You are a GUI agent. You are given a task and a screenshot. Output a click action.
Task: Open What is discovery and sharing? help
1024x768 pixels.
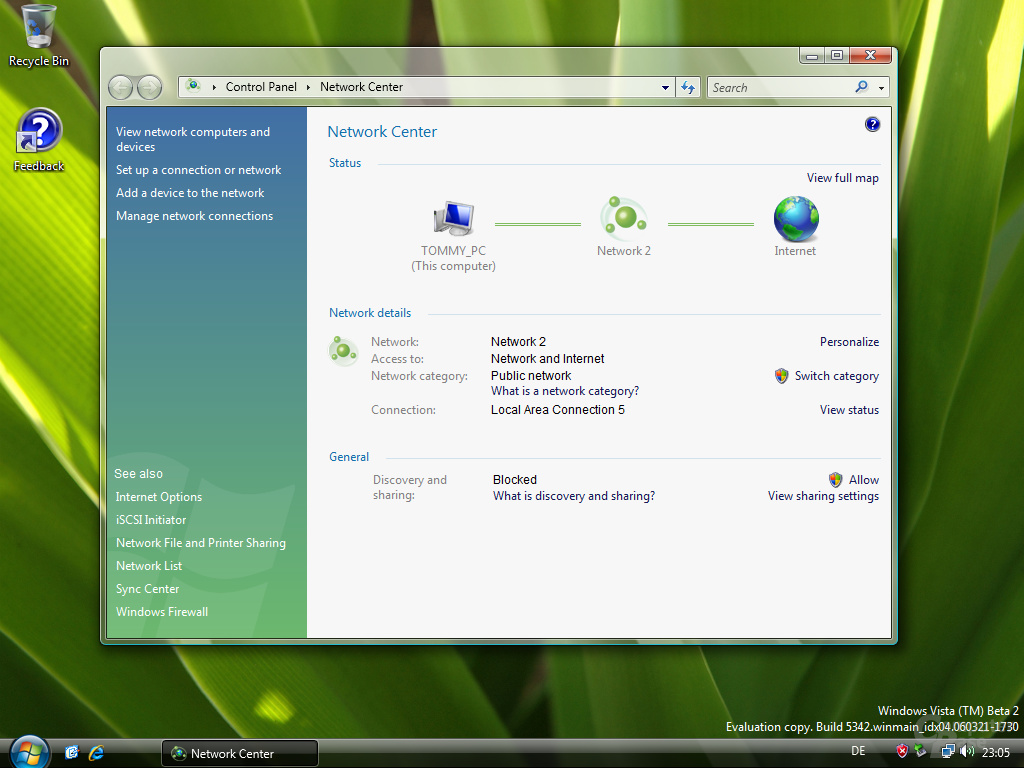pos(574,496)
